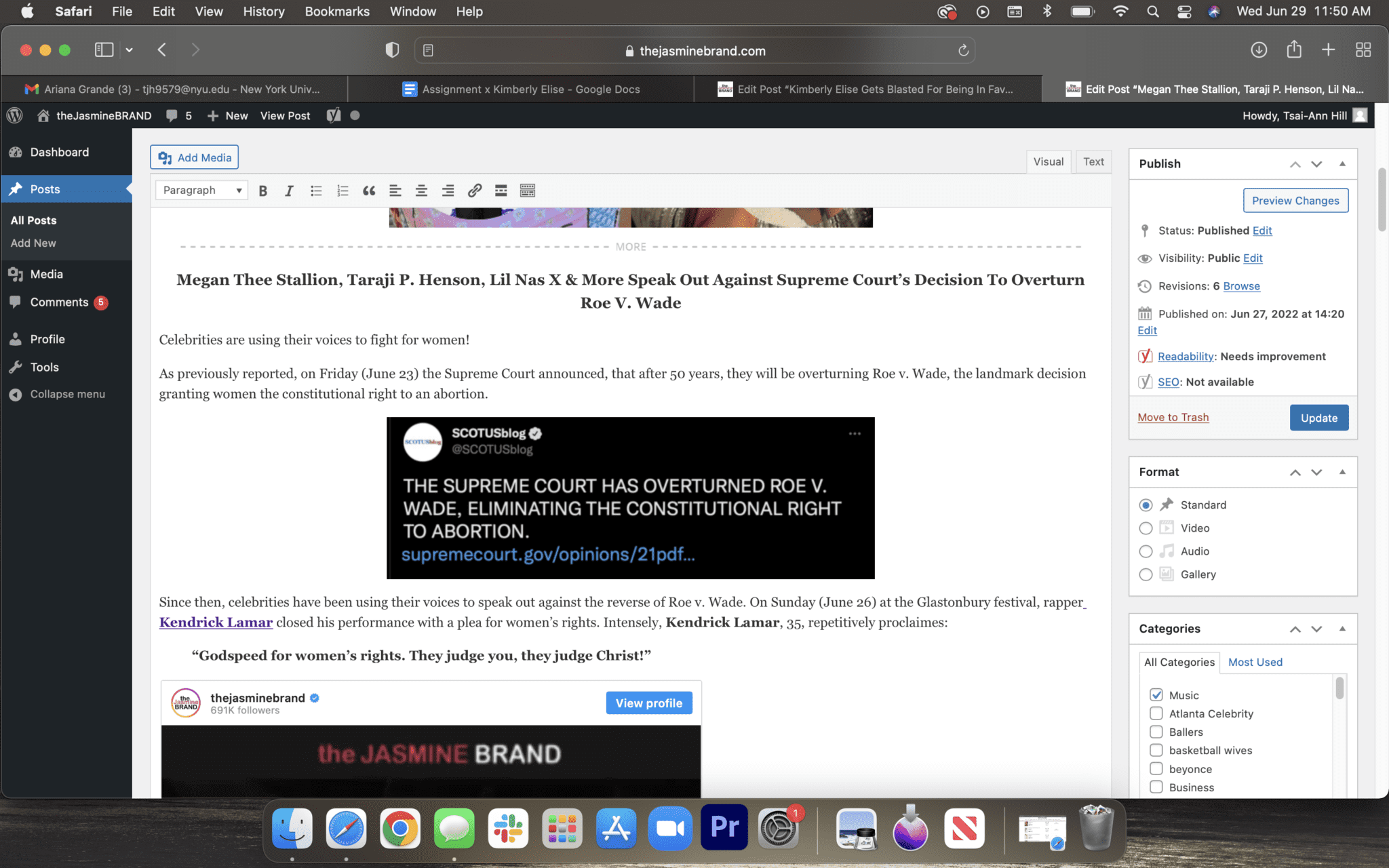Collapse the Categories panel

point(1342,629)
